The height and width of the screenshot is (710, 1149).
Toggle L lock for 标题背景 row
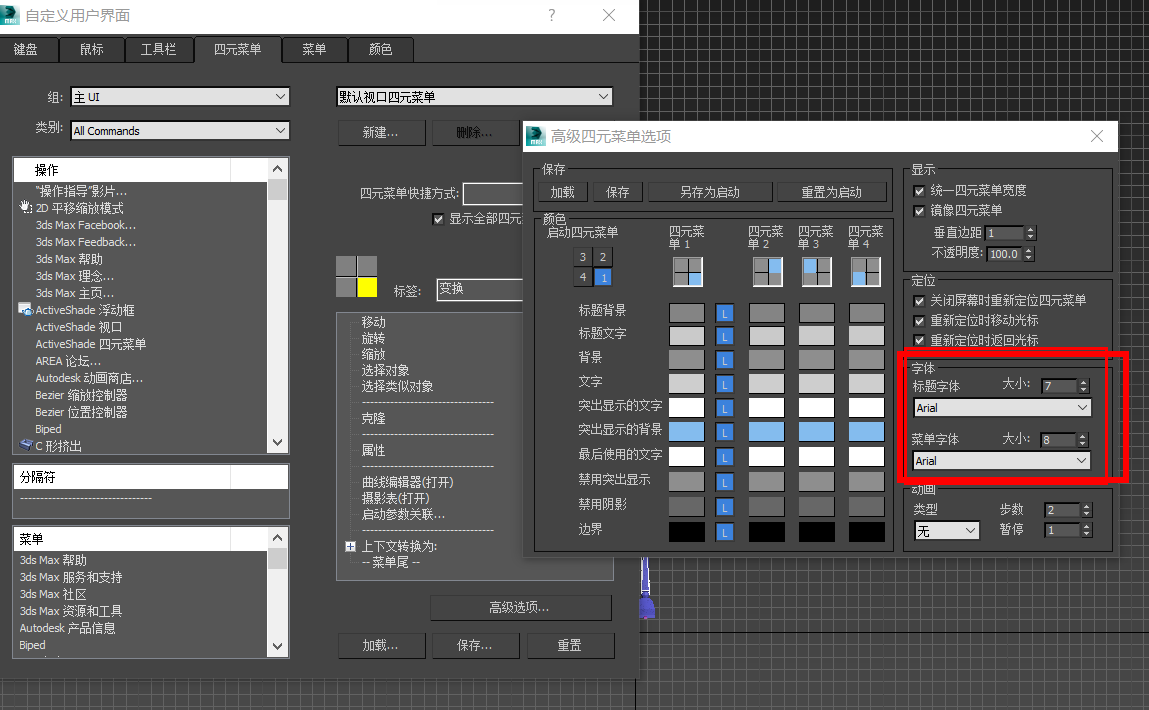click(725, 314)
